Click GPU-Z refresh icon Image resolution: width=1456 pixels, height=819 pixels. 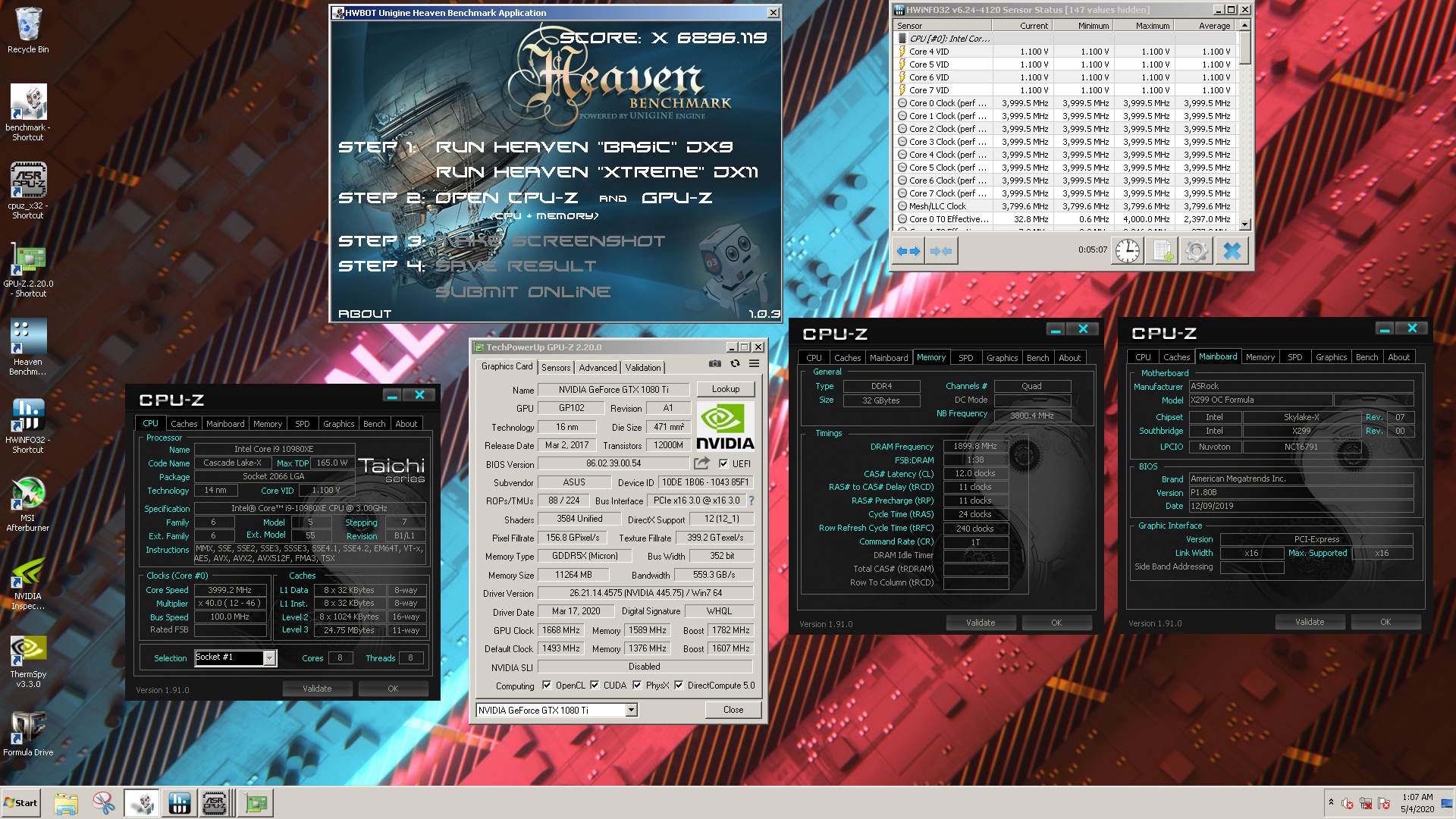point(735,364)
